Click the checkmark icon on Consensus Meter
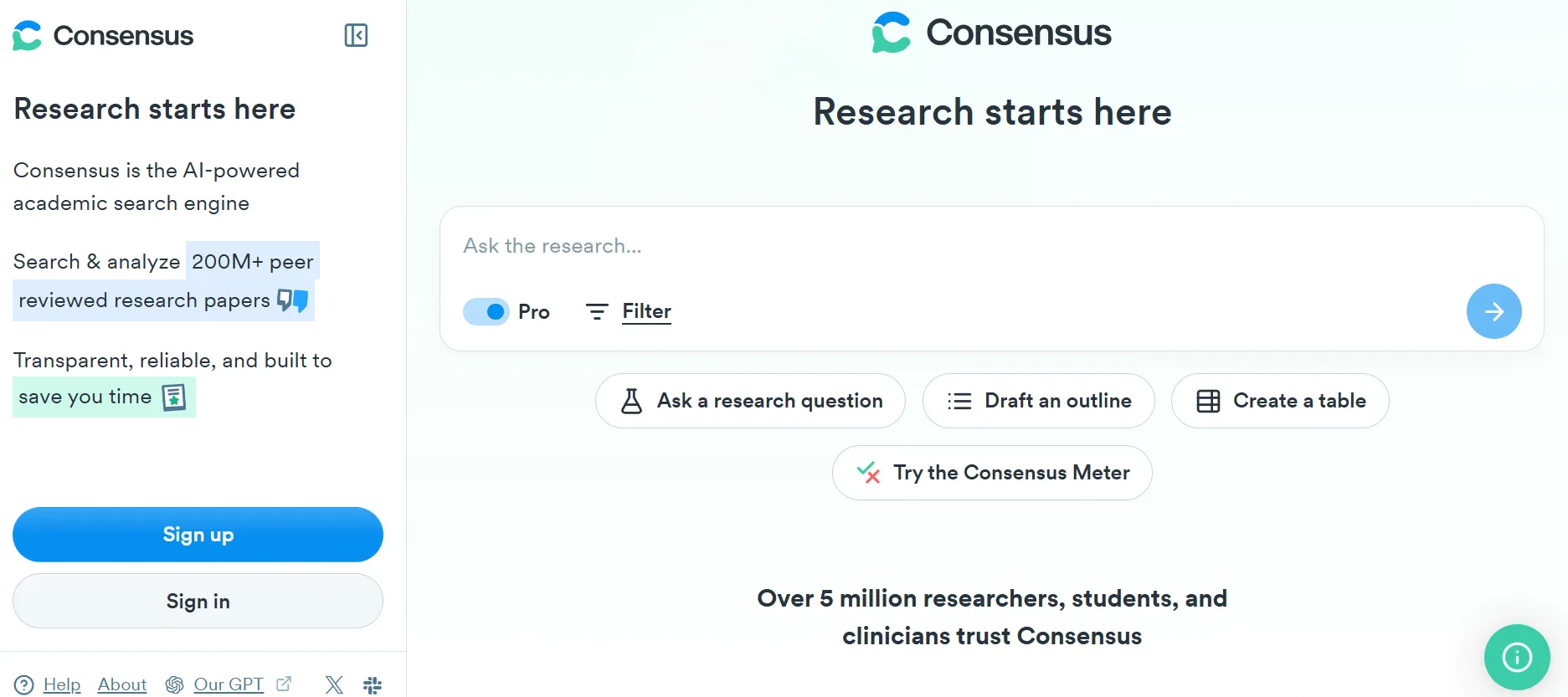The image size is (1568, 697). point(868,473)
